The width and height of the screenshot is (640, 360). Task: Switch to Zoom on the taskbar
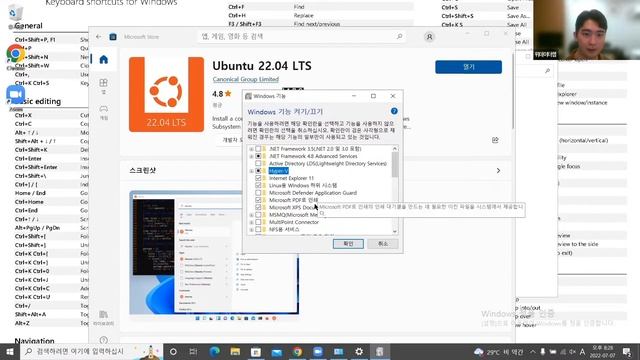coord(318,351)
